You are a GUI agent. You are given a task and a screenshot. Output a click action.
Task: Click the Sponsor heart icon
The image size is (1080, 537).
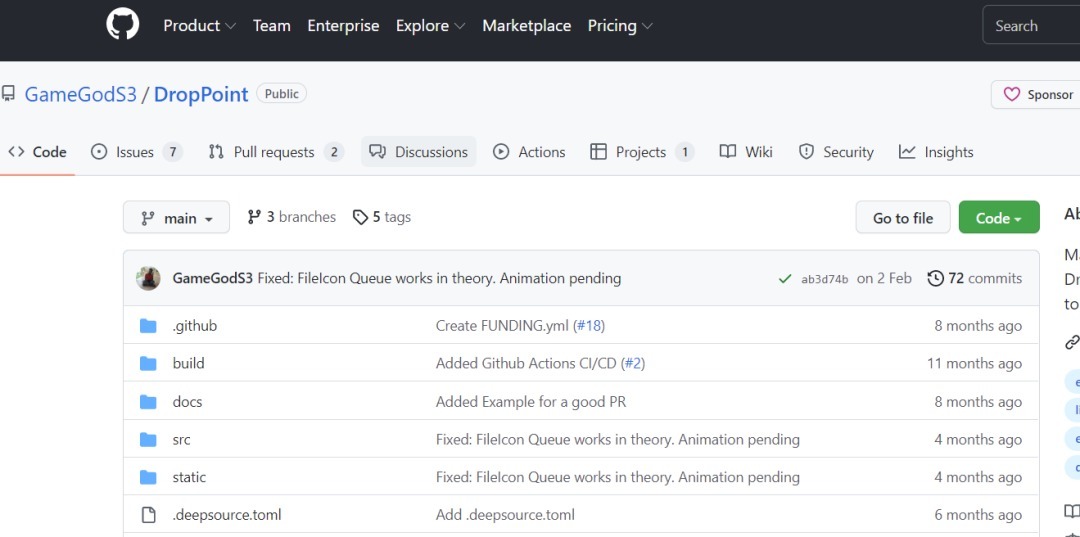click(x=1011, y=94)
